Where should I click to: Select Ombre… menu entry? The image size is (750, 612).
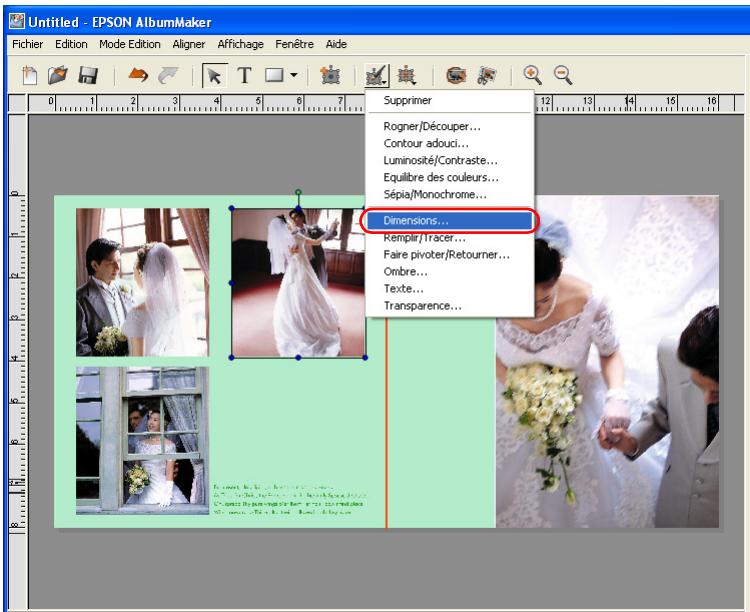(x=450, y=272)
